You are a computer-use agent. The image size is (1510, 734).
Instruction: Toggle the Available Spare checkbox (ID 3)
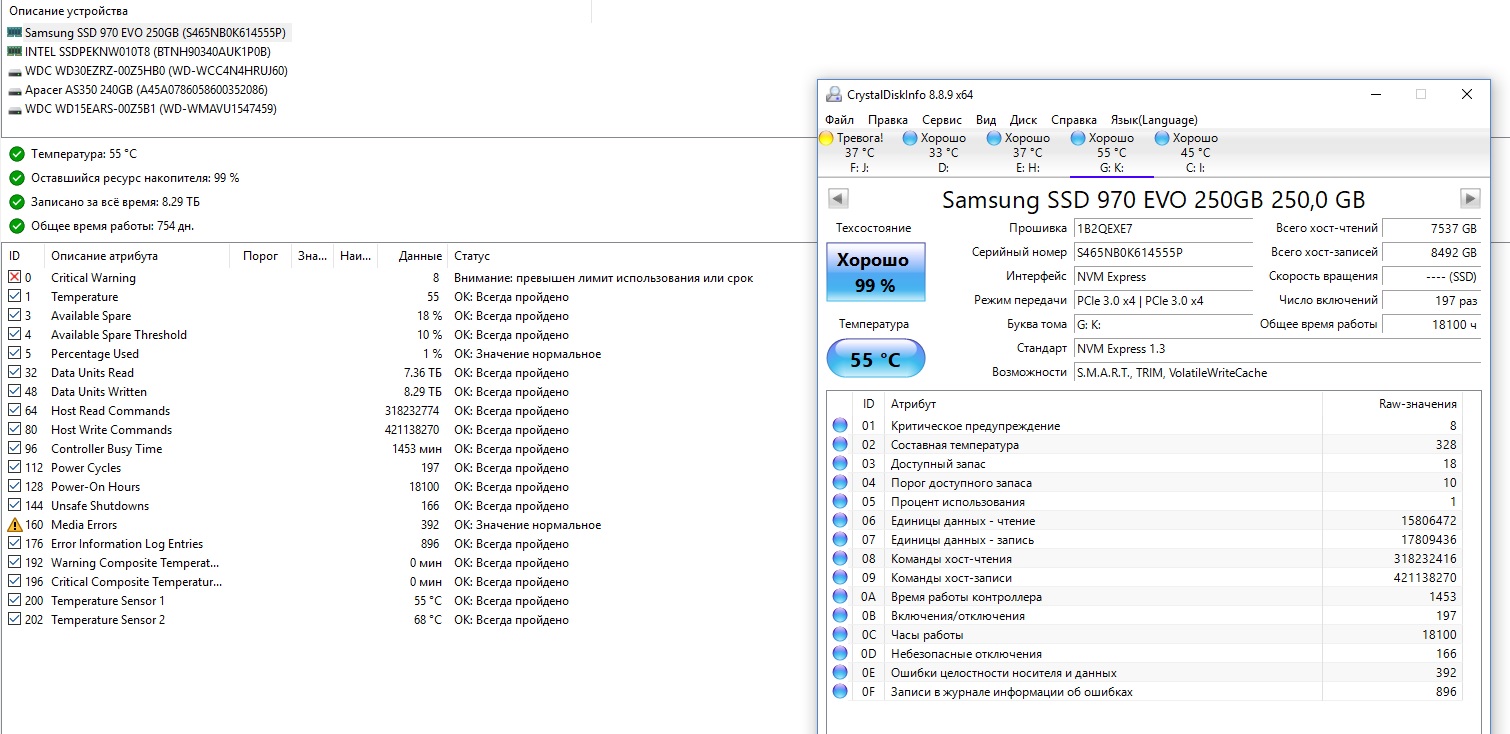click(x=14, y=316)
